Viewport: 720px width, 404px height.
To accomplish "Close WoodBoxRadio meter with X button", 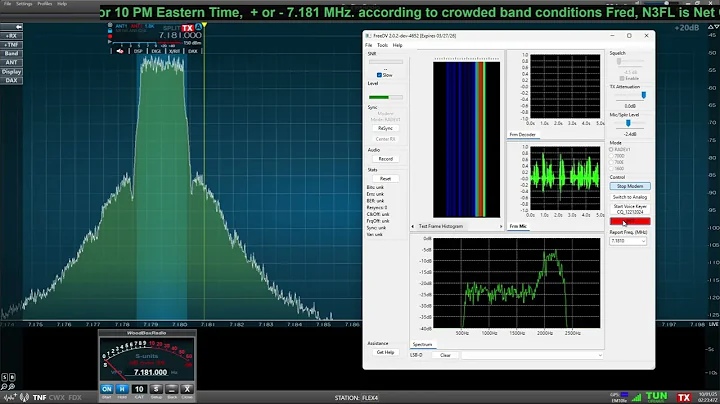I will click(187, 389).
